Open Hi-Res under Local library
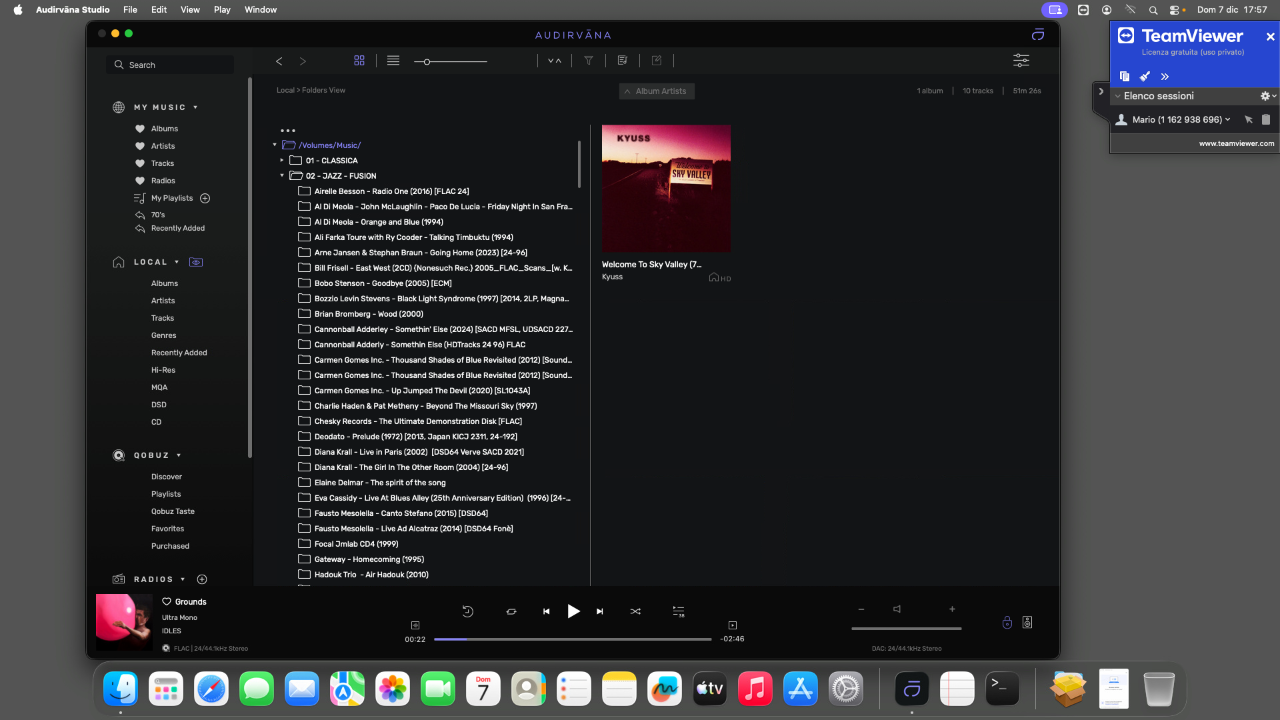The width and height of the screenshot is (1280, 720). point(163,370)
